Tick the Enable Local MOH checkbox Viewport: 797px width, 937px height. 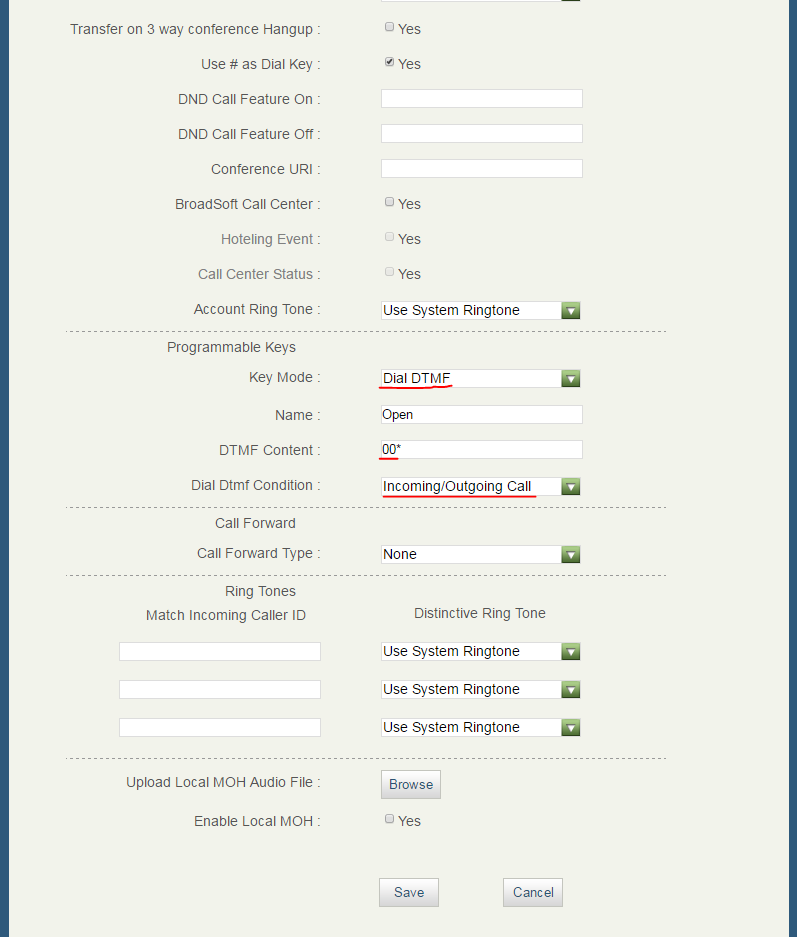click(390, 820)
